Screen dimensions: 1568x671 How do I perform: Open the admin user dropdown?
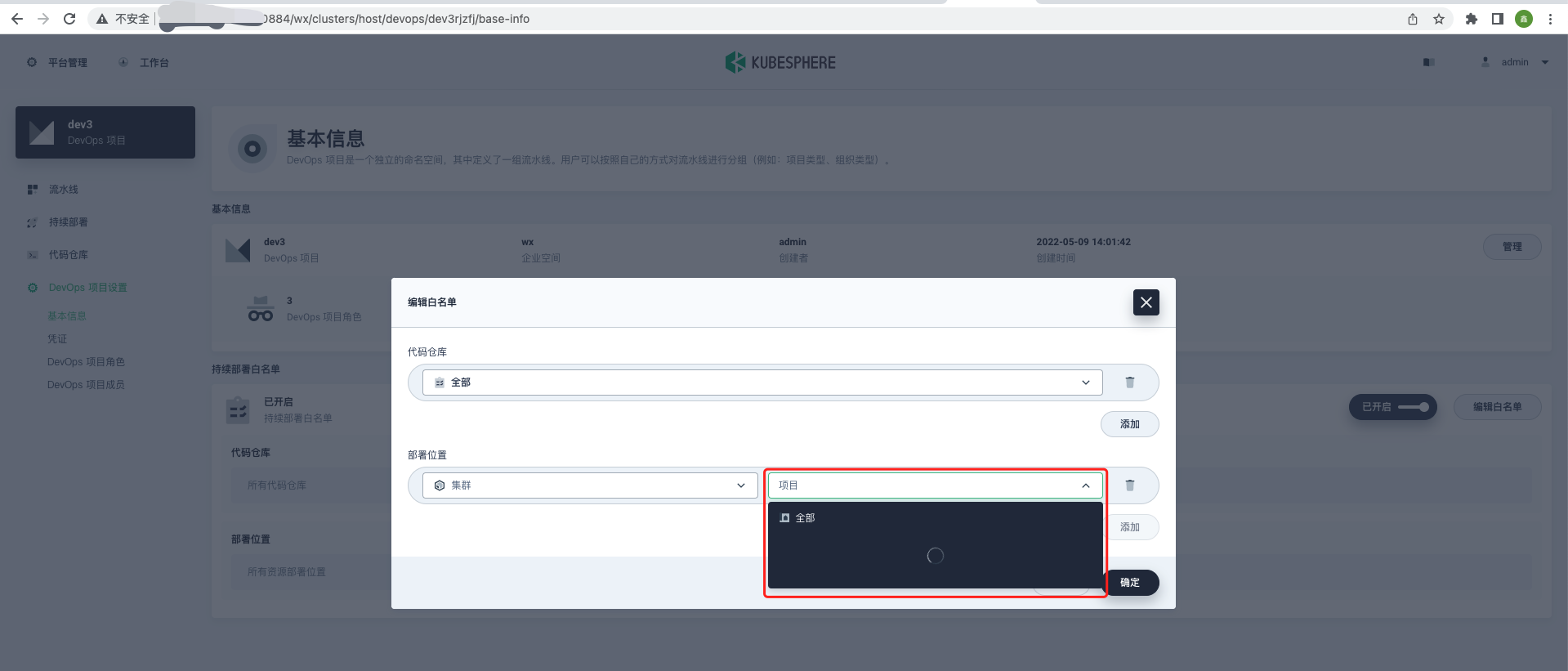point(1515,62)
